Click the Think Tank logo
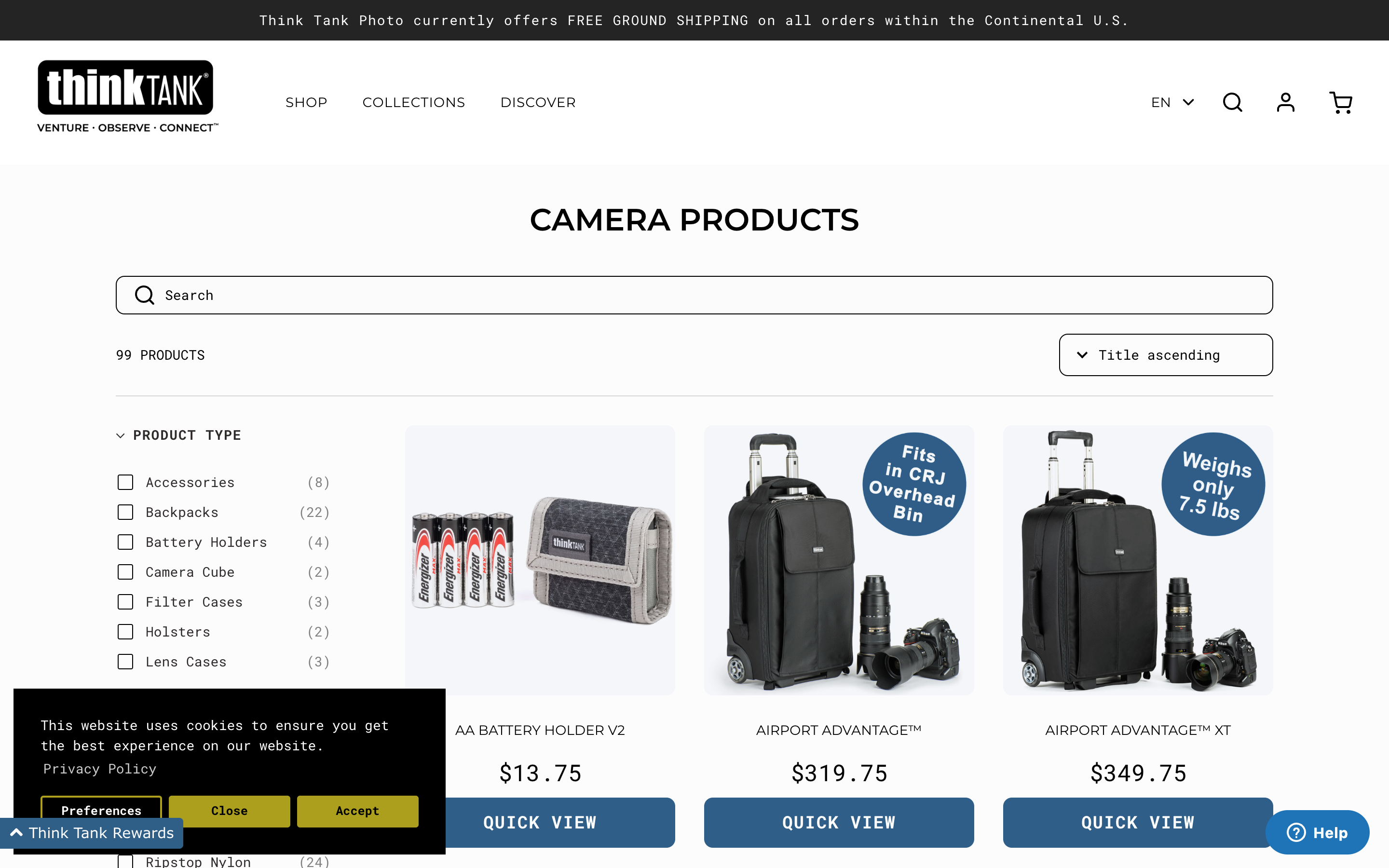 click(x=127, y=96)
